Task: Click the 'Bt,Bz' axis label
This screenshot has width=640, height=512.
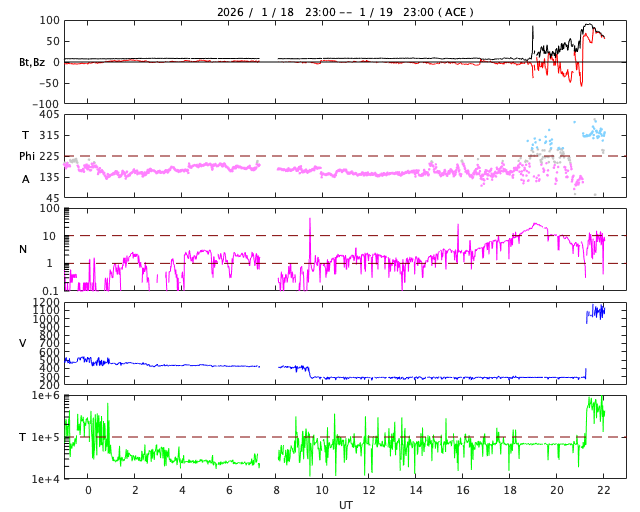Action: pos(32,62)
